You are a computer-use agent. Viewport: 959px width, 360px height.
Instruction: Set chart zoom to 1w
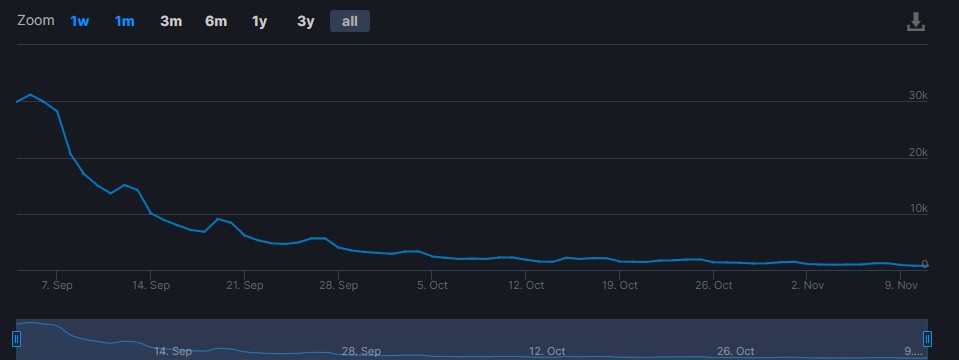pos(80,21)
